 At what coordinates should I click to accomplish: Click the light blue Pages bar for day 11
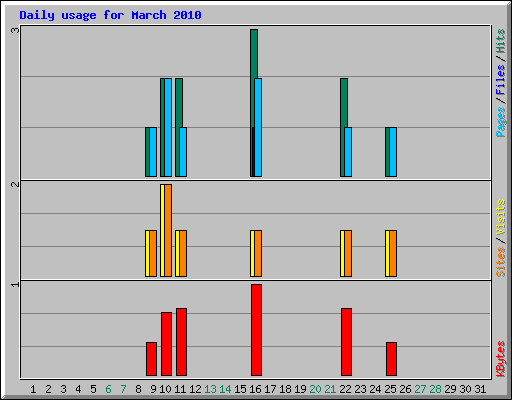click(183, 152)
